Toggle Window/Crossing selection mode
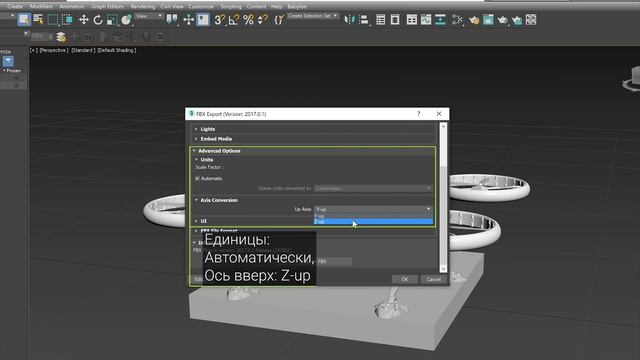The height and width of the screenshot is (360, 640). pos(67,20)
